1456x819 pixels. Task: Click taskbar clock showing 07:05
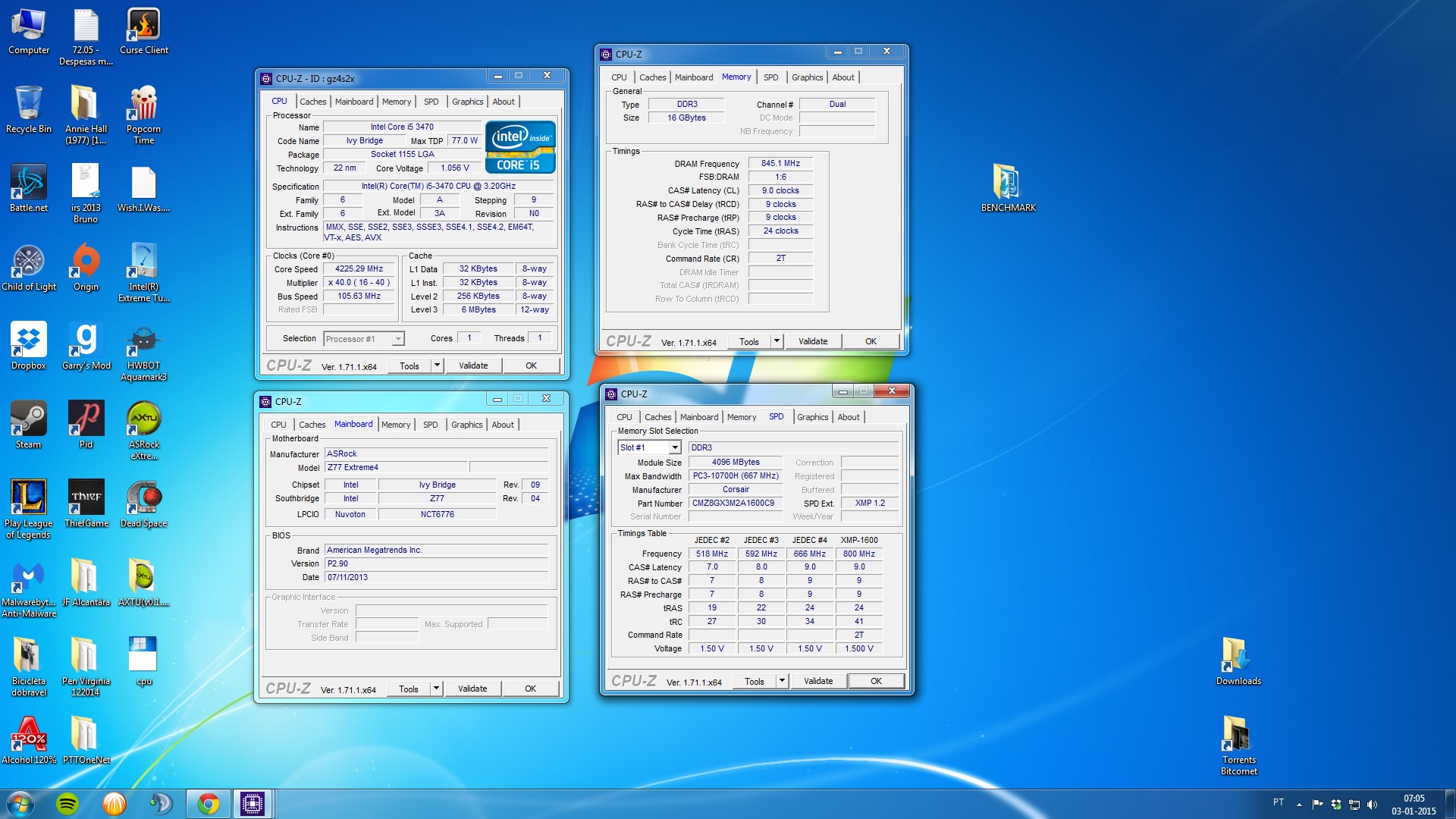1414,805
